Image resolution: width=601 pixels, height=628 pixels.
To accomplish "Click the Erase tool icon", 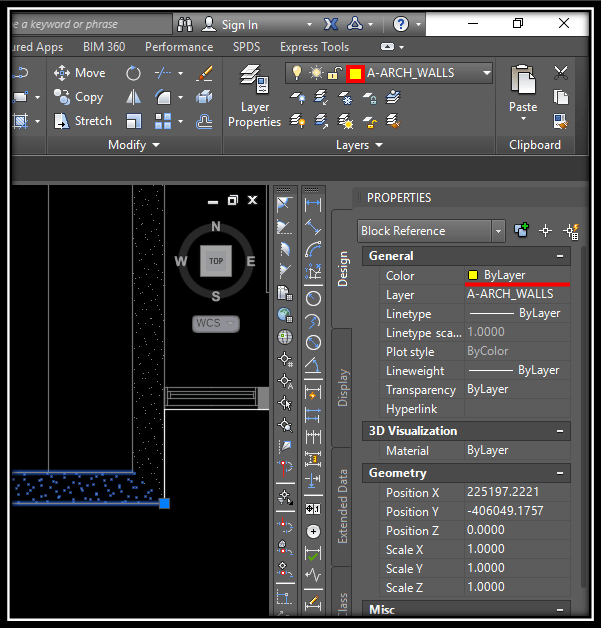I will coord(205,73).
